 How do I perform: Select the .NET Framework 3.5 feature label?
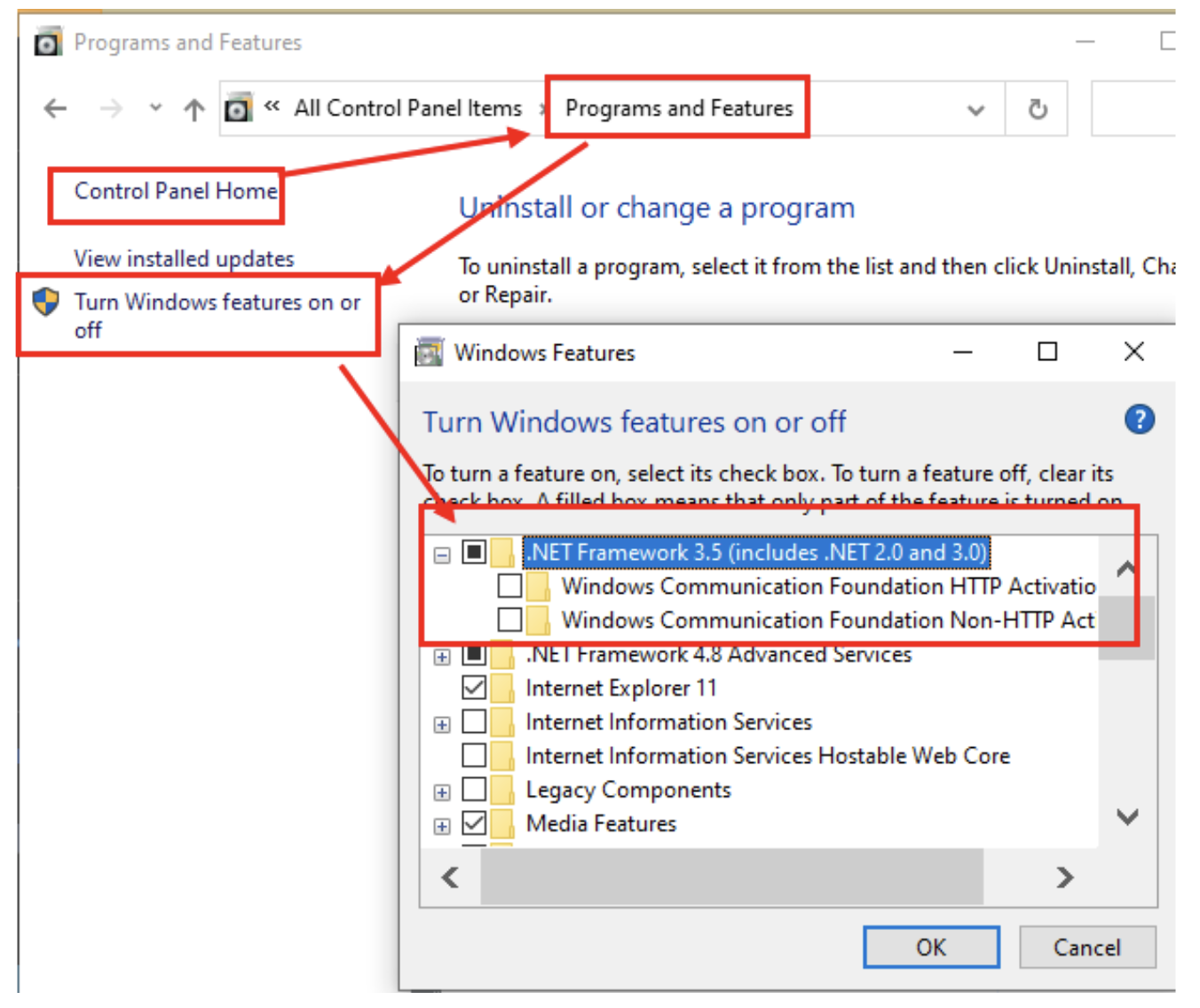pos(756,553)
